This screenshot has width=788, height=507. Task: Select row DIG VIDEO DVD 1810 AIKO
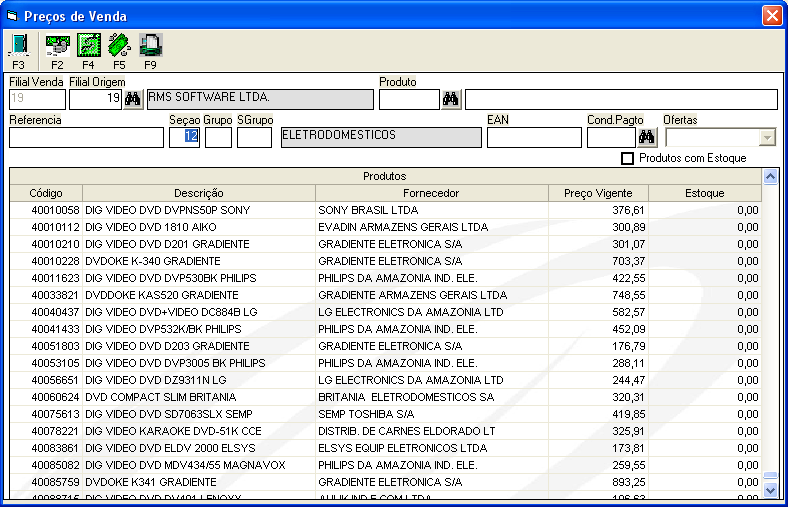coord(385,227)
